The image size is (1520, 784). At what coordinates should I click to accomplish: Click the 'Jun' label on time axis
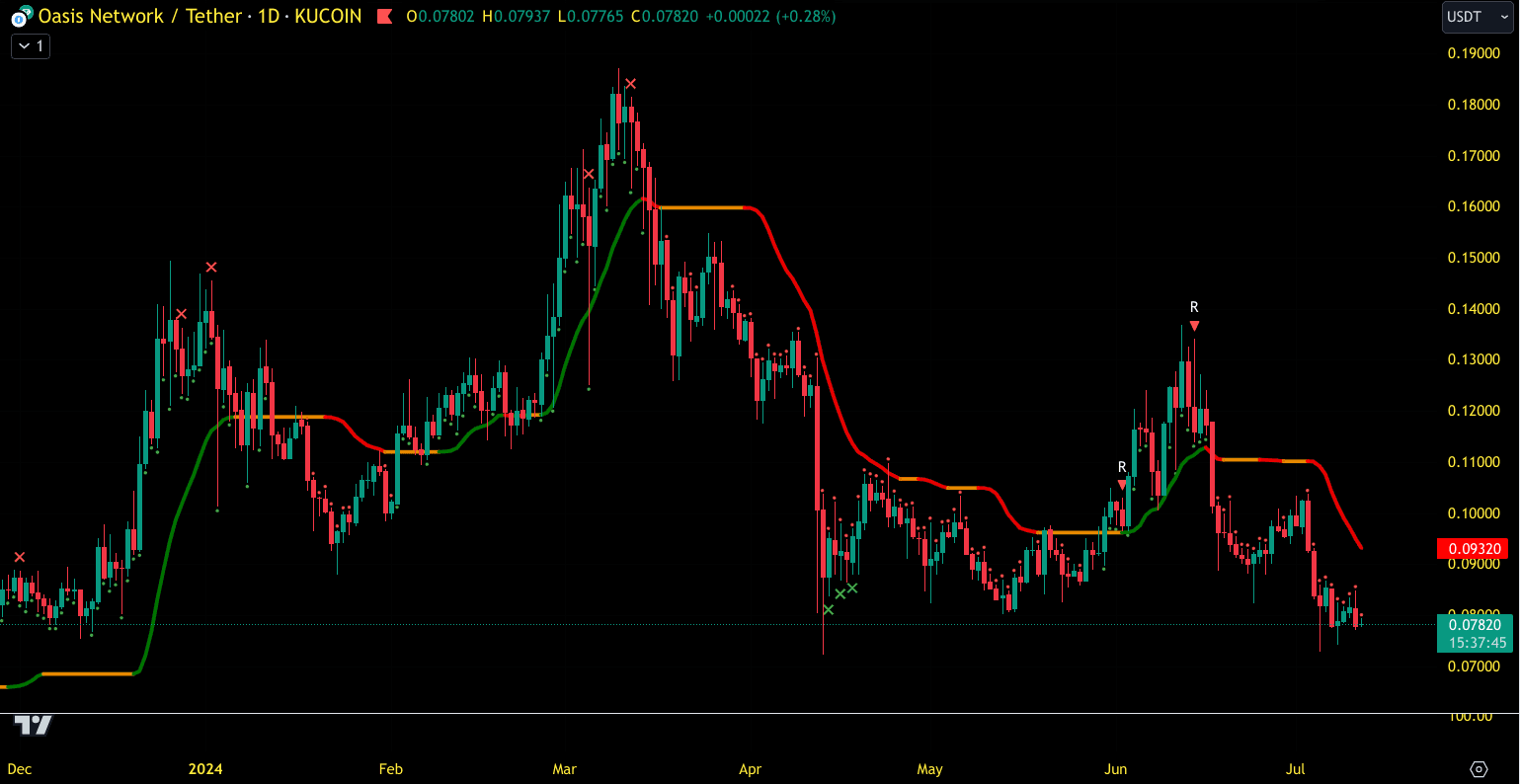point(1116,769)
